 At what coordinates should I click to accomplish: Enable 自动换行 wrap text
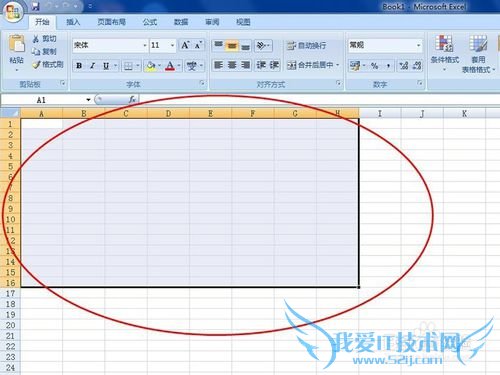point(307,45)
